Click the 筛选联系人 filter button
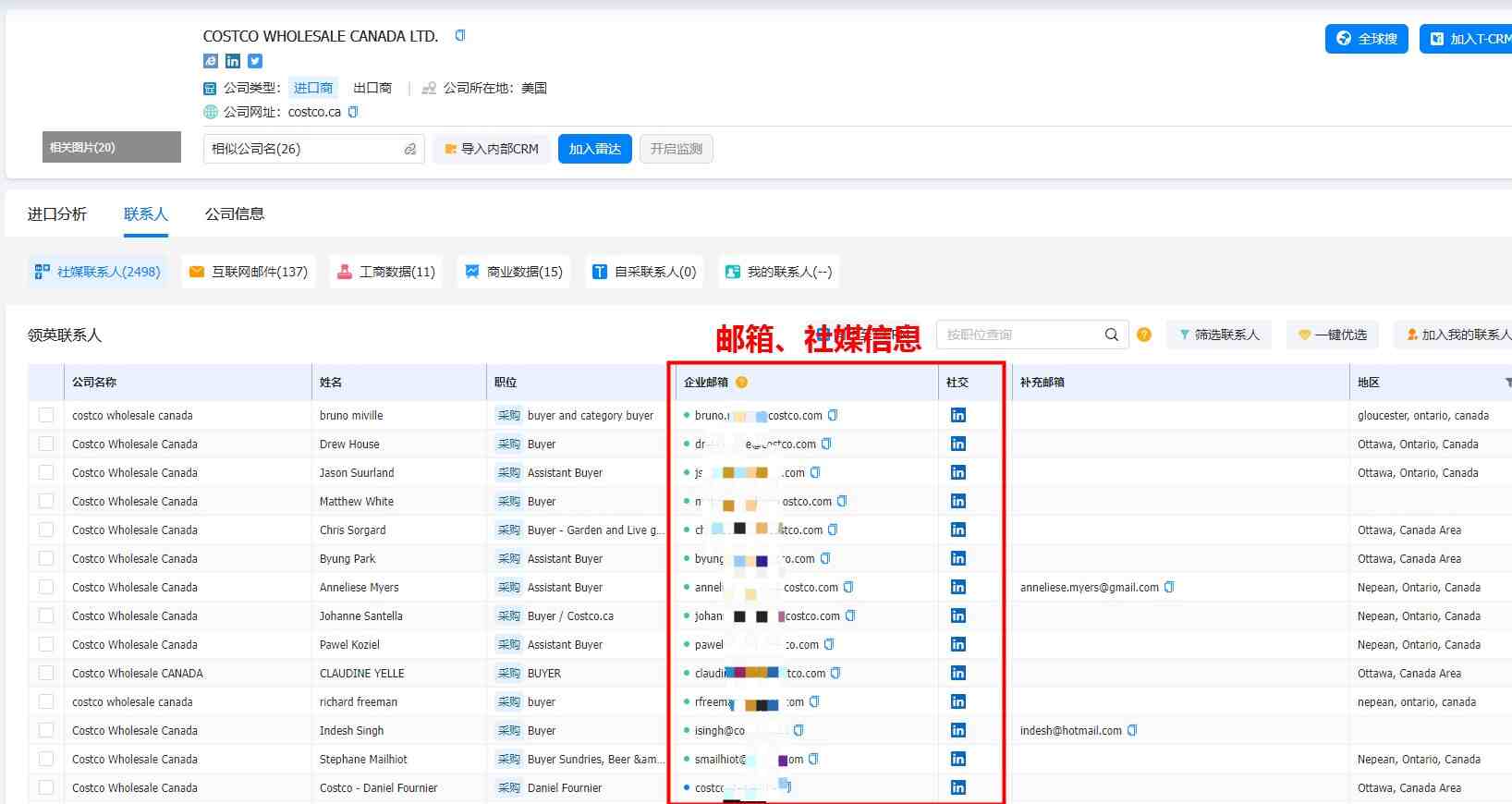This screenshot has height=804, width=1512. click(1219, 335)
